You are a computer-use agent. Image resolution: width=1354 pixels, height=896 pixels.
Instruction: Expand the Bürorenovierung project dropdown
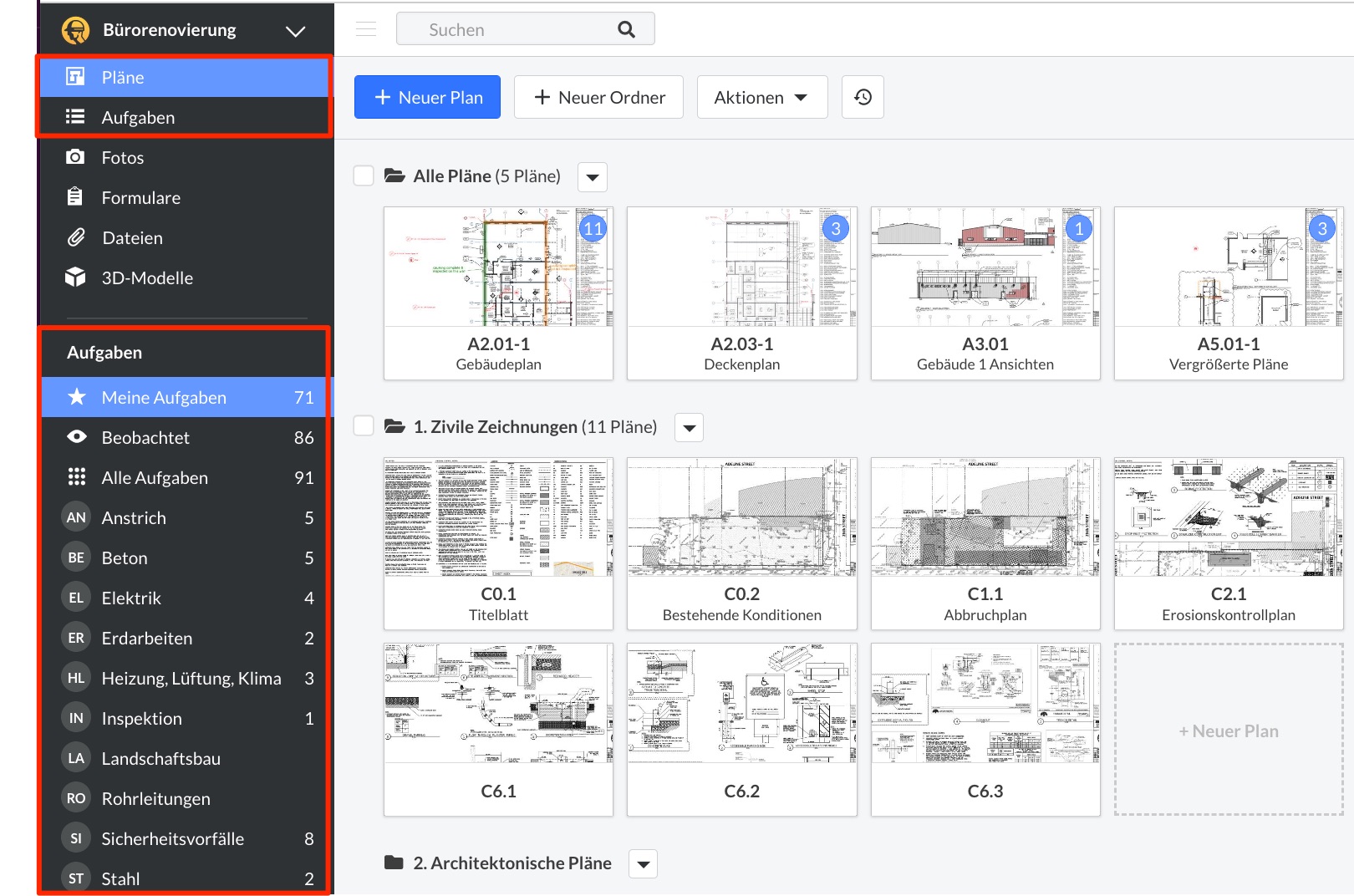pyautogui.click(x=295, y=31)
